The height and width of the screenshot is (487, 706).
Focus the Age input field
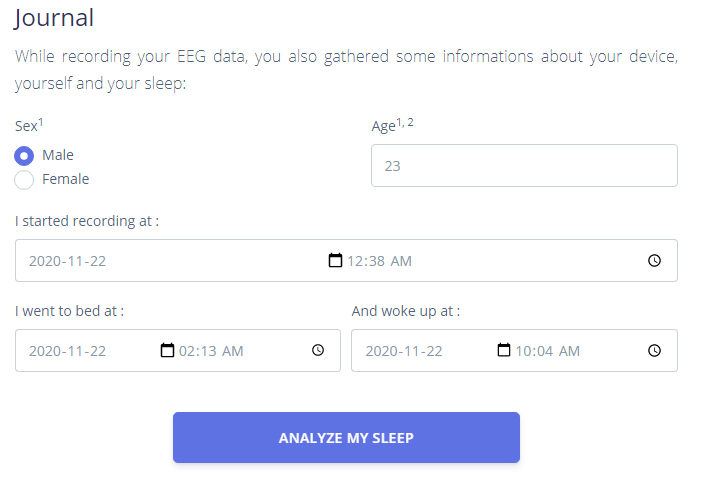click(524, 166)
